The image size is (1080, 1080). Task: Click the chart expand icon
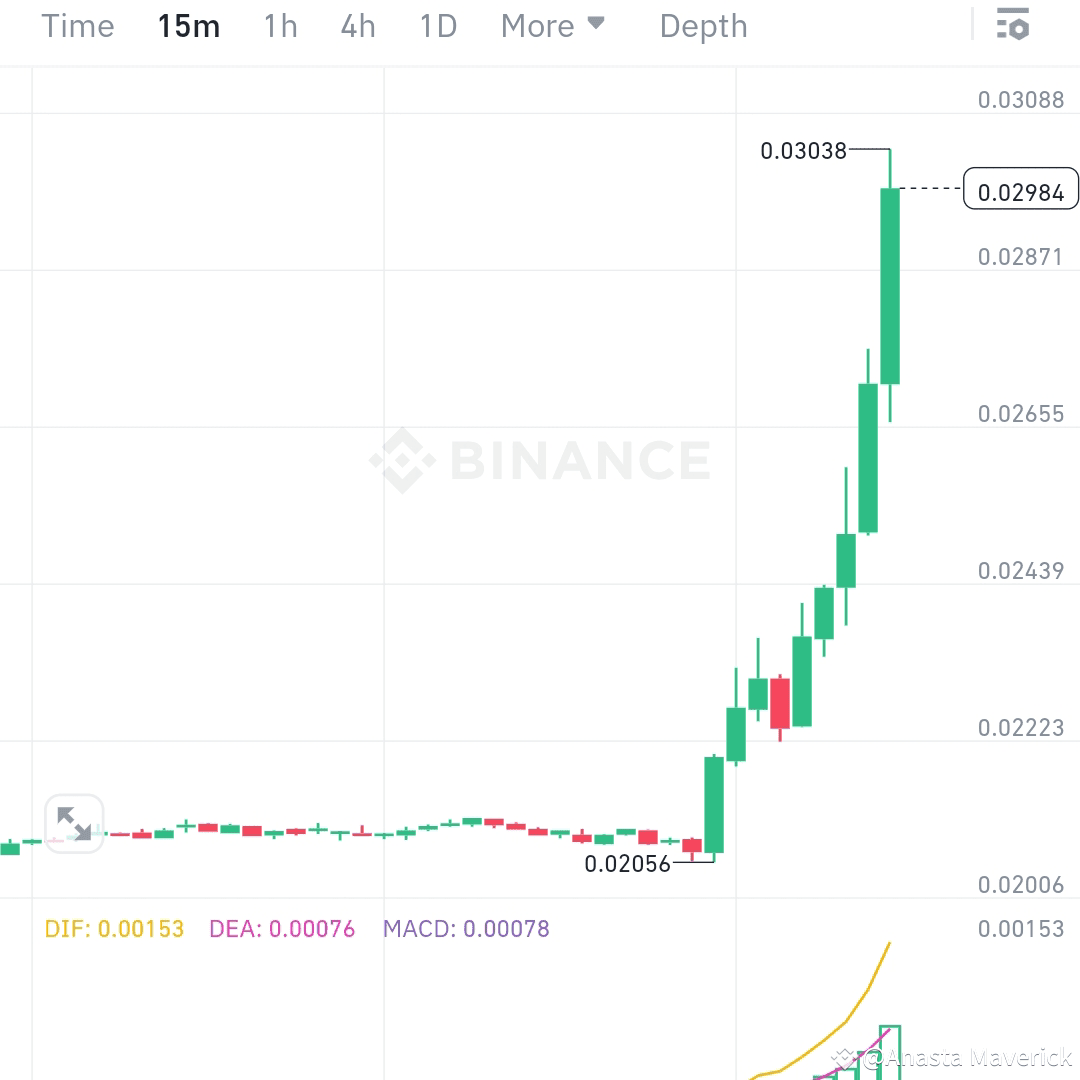(x=74, y=822)
